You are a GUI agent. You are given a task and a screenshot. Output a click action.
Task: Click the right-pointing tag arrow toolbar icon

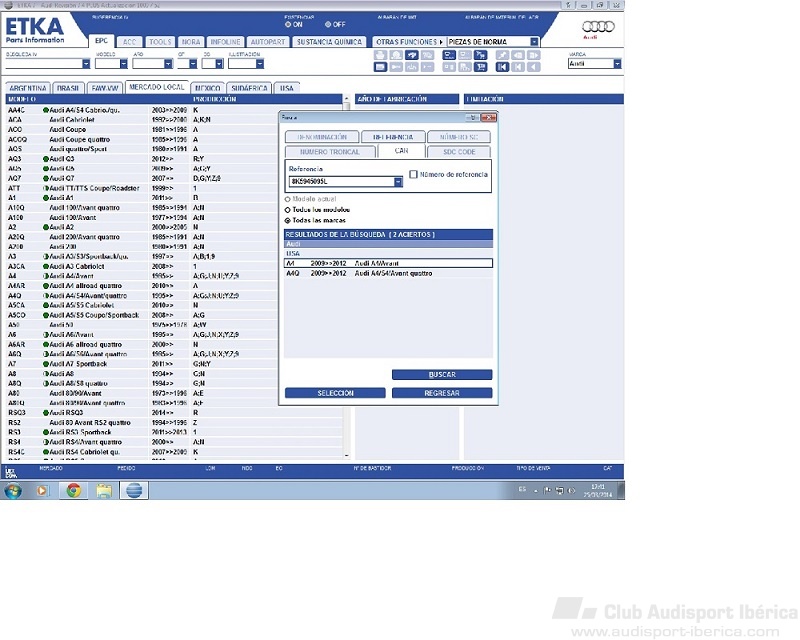tap(534, 55)
